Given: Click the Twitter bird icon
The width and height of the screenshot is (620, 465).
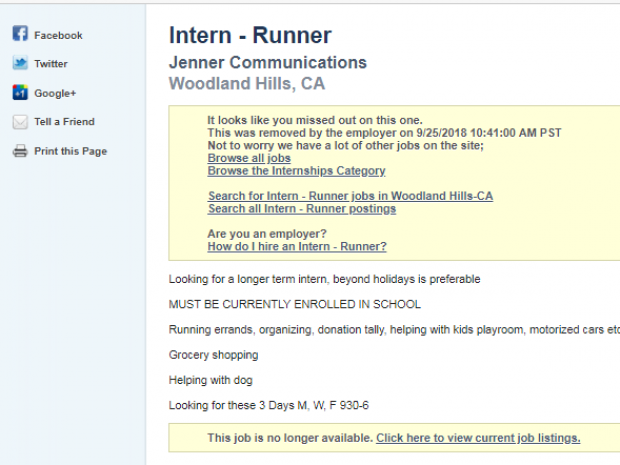Looking at the screenshot, I should 20,63.
